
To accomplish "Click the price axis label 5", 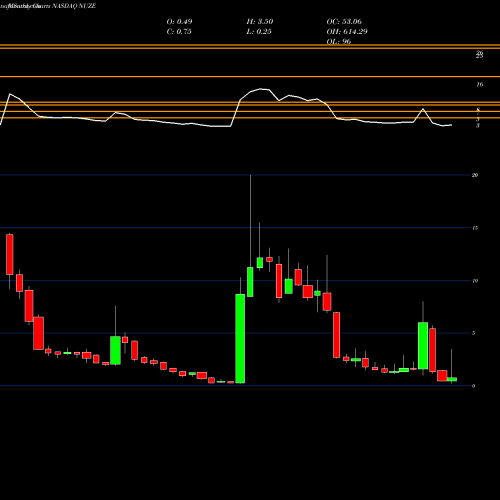I will 473,333.
